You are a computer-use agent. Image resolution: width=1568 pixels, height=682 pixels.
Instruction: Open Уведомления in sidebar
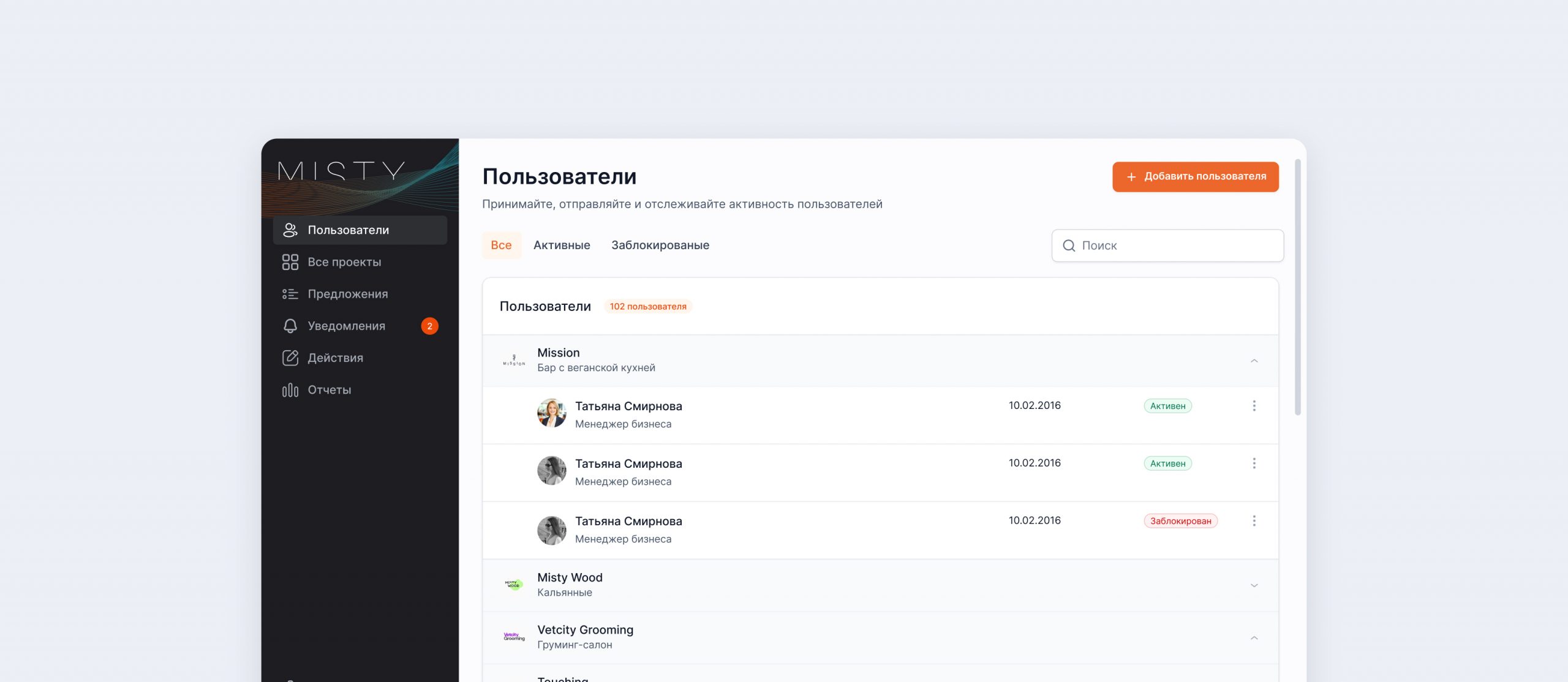(360, 326)
